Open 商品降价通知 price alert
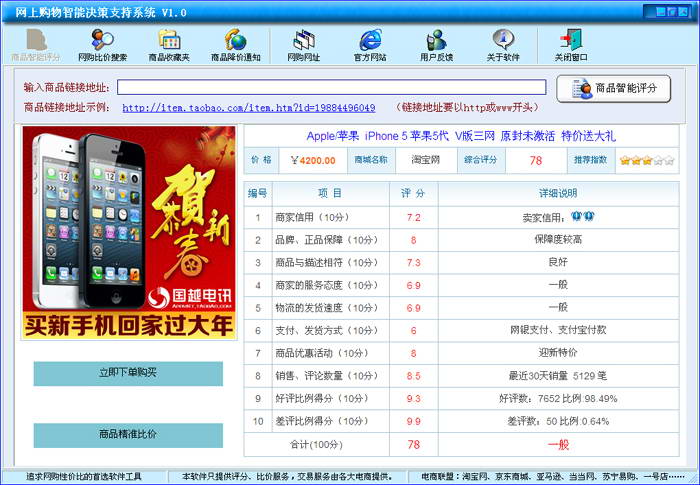 (236, 45)
